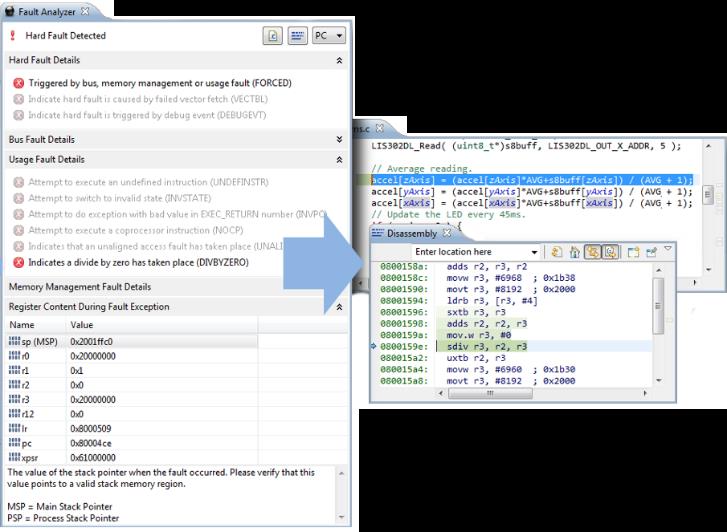The image size is (727, 532).
Task: Open the Disassembly view menu triangle
Action: (668, 249)
